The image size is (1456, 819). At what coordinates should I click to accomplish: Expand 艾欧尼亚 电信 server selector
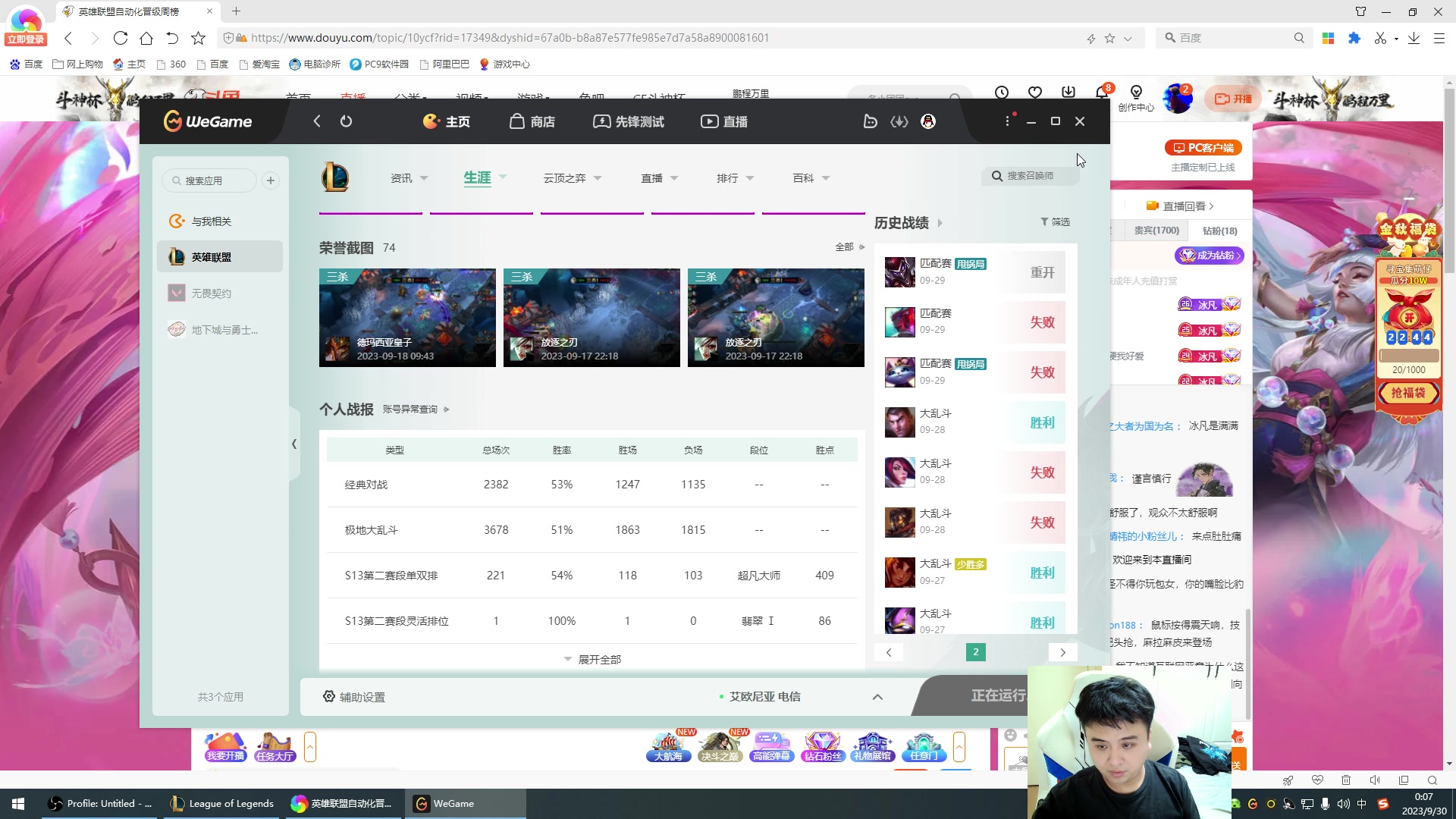[877, 697]
